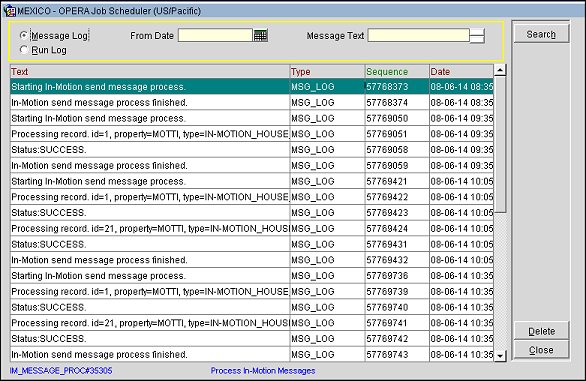Click the Search button

(541, 34)
